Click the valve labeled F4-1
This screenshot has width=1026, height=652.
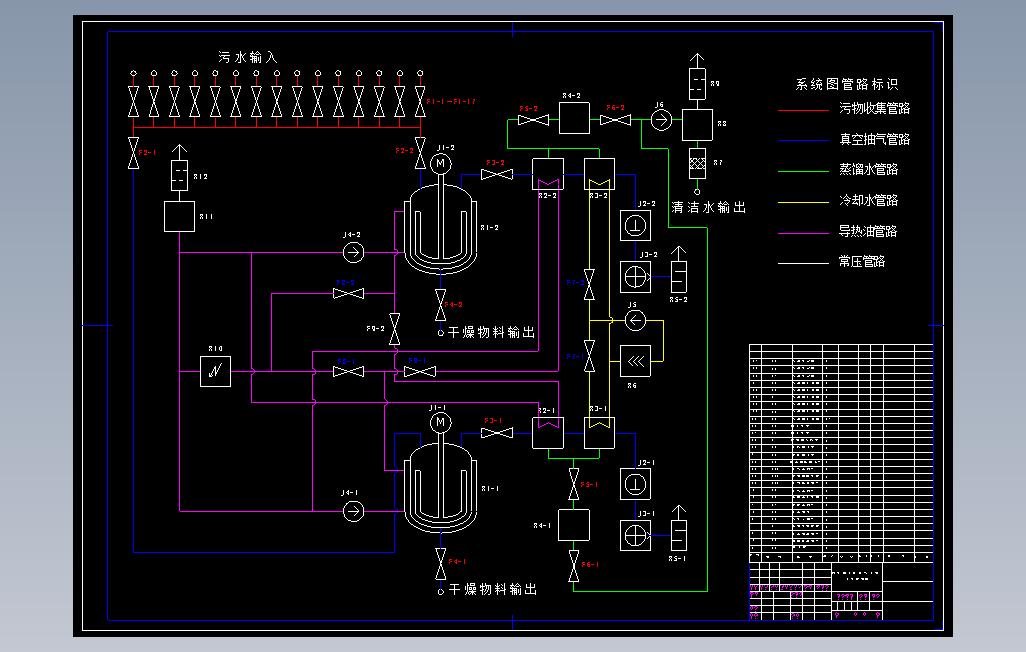pos(441,564)
